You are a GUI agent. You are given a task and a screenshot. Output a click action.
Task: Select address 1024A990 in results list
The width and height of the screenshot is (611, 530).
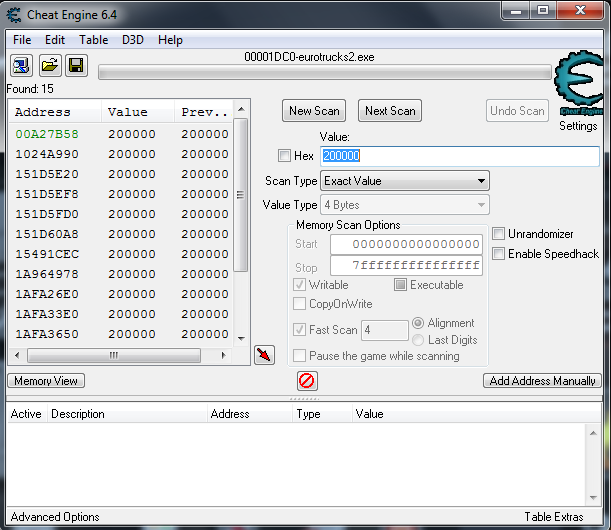click(47, 154)
